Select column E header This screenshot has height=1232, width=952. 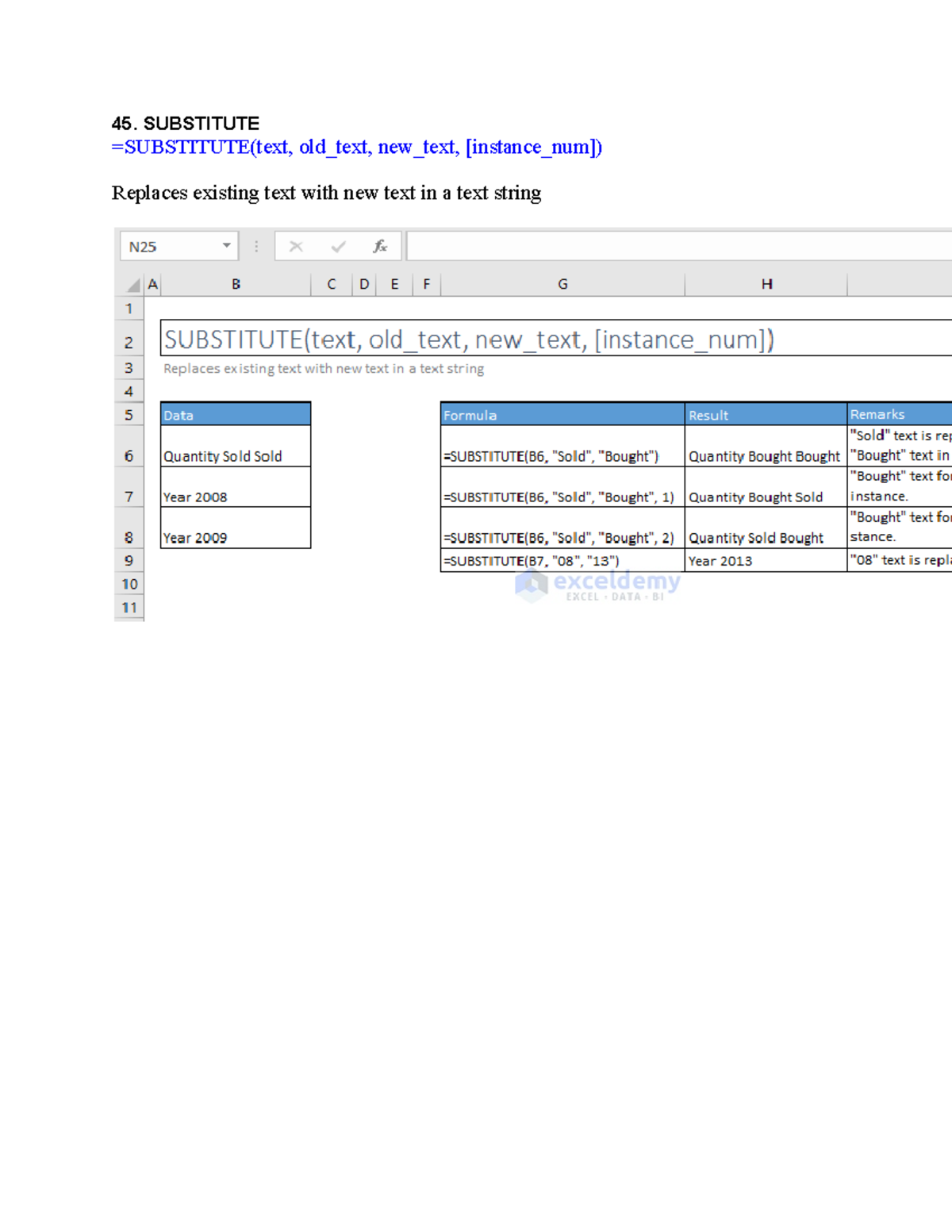click(394, 285)
